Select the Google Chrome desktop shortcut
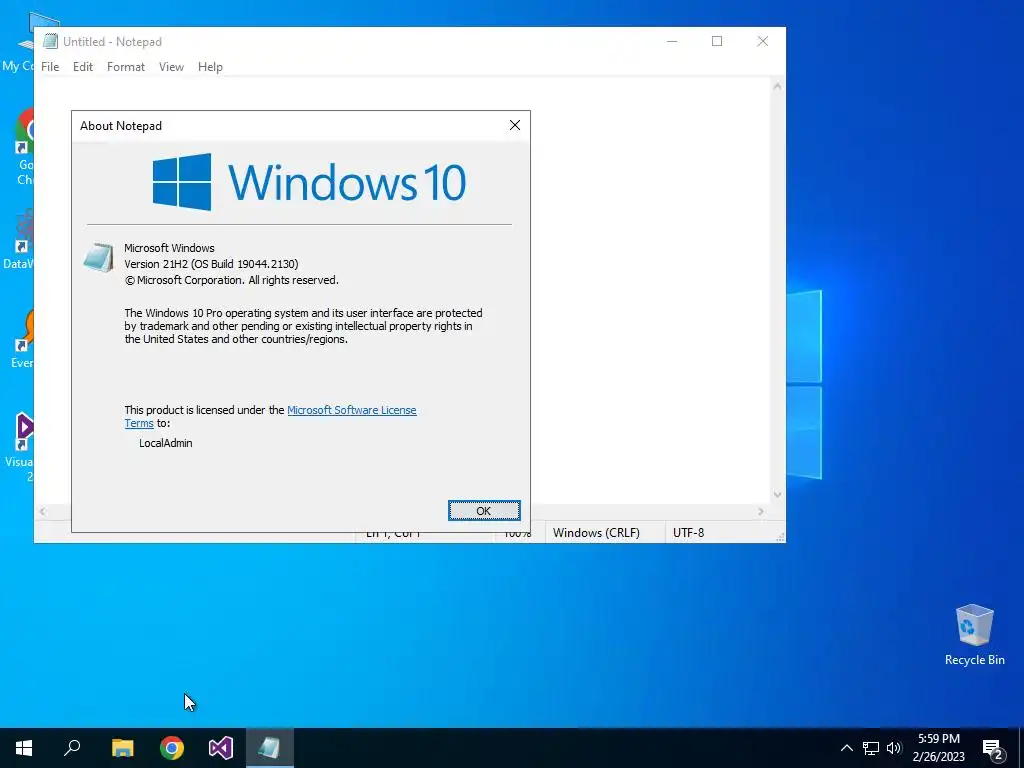The width and height of the screenshot is (1024, 768). tap(25, 147)
